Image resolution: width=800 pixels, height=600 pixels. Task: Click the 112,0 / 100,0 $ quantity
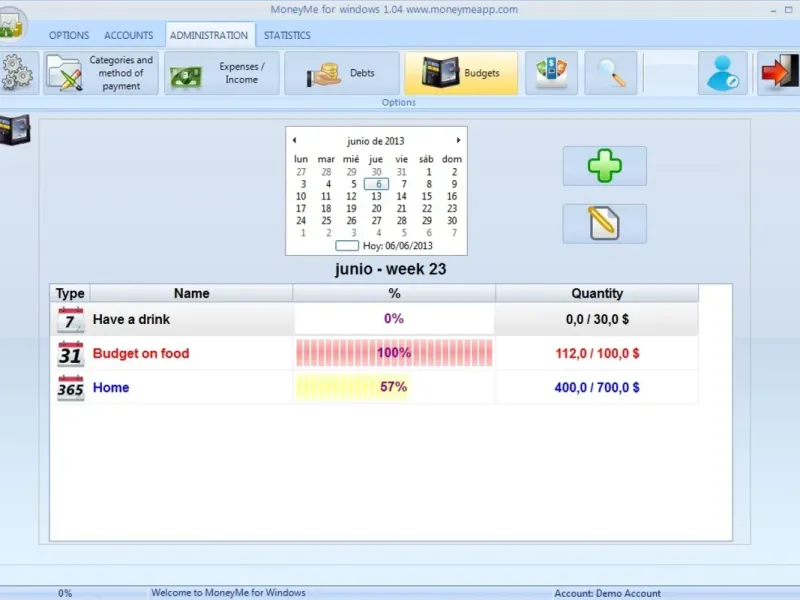coord(597,354)
